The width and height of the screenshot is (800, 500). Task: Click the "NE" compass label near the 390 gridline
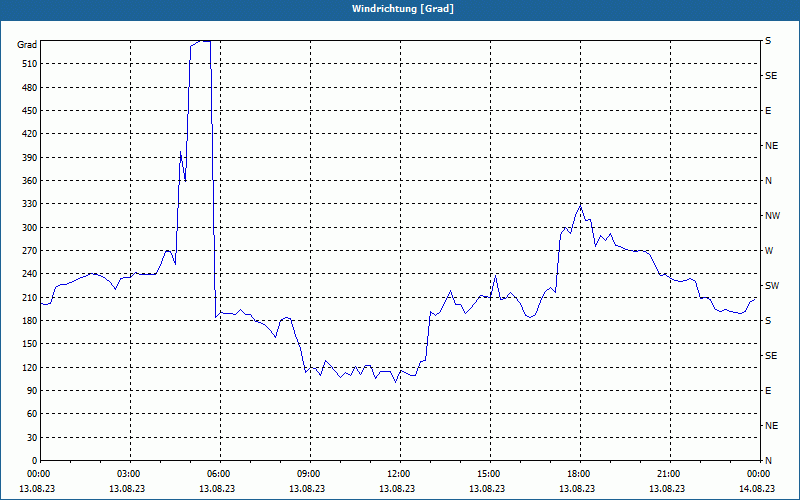[771, 146]
